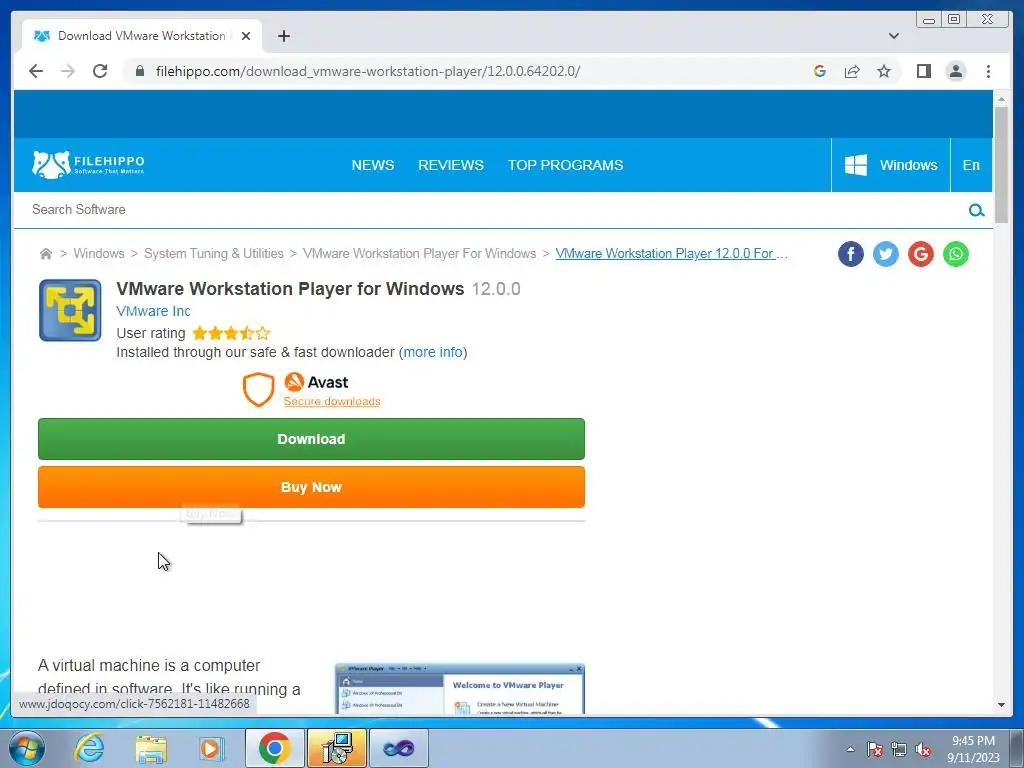
Task: Open System Tuning & Utilities breadcrumb
Action: (x=214, y=253)
